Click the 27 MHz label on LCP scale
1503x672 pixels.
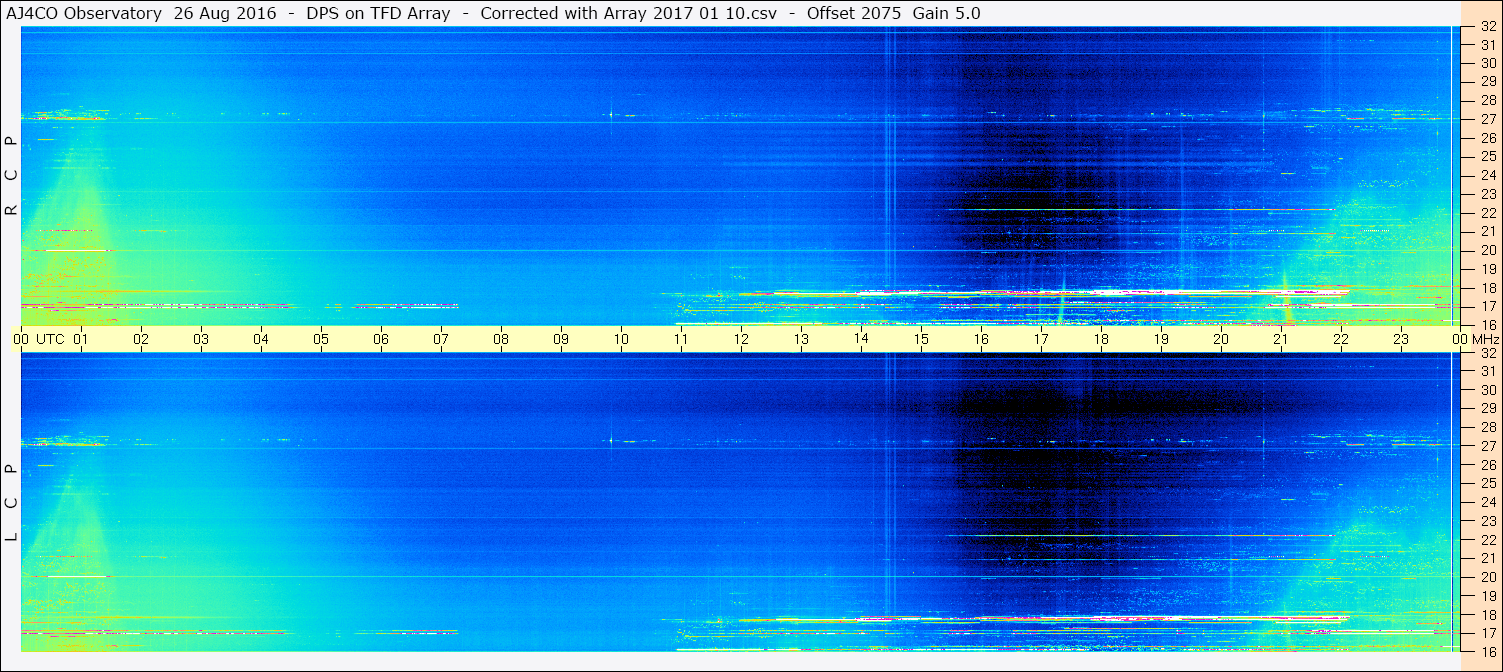(x=1487, y=446)
